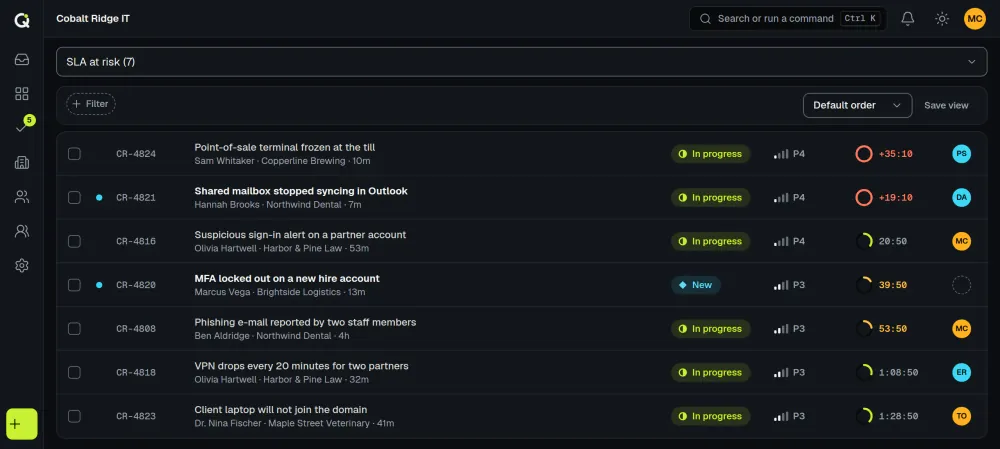Open the settings gear in sidebar
The width and height of the screenshot is (1000, 449).
pyautogui.click(x=22, y=265)
